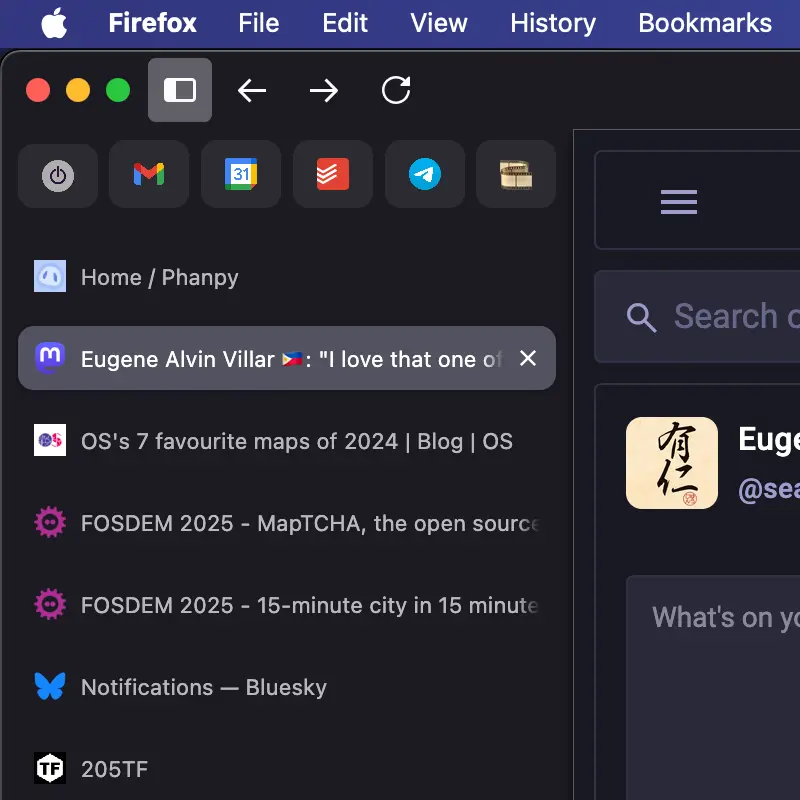The height and width of the screenshot is (800, 800).
Task: Switch to the Home / Phanpy tab
Action: [x=160, y=277]
